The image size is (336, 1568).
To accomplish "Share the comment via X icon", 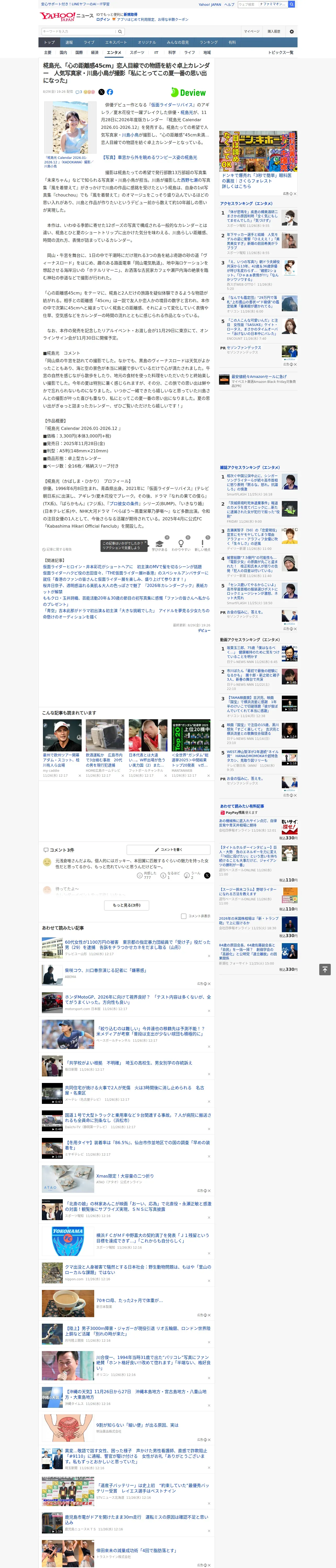I will point(207,875).
